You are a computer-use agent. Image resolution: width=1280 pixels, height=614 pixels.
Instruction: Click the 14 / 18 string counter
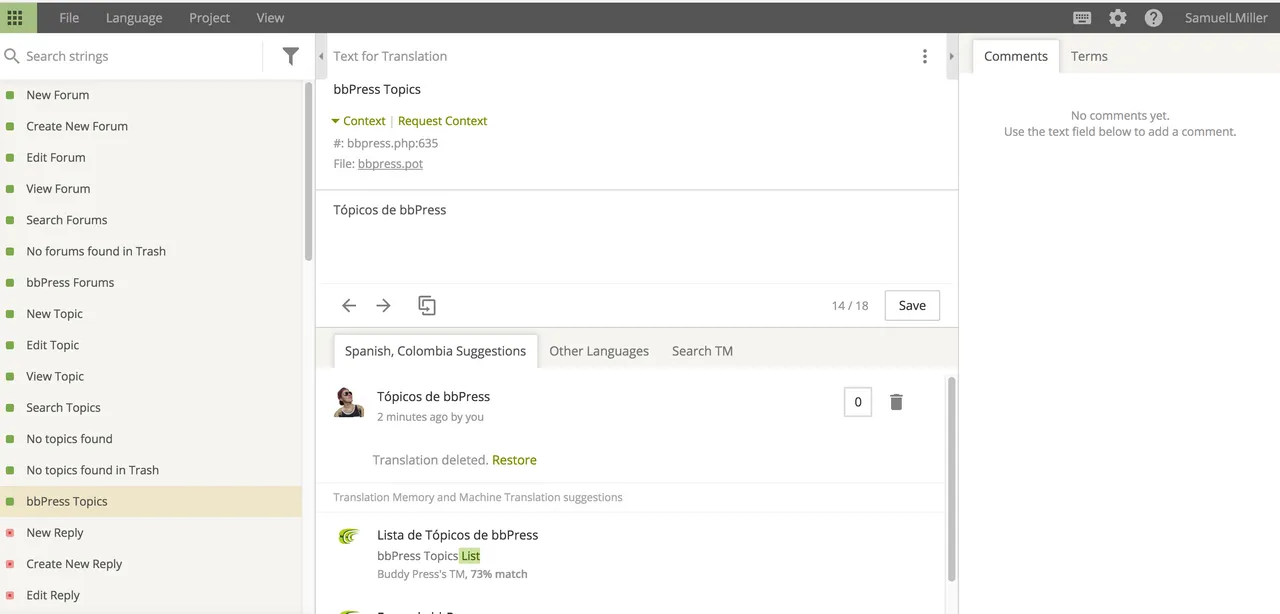[850, 306]
